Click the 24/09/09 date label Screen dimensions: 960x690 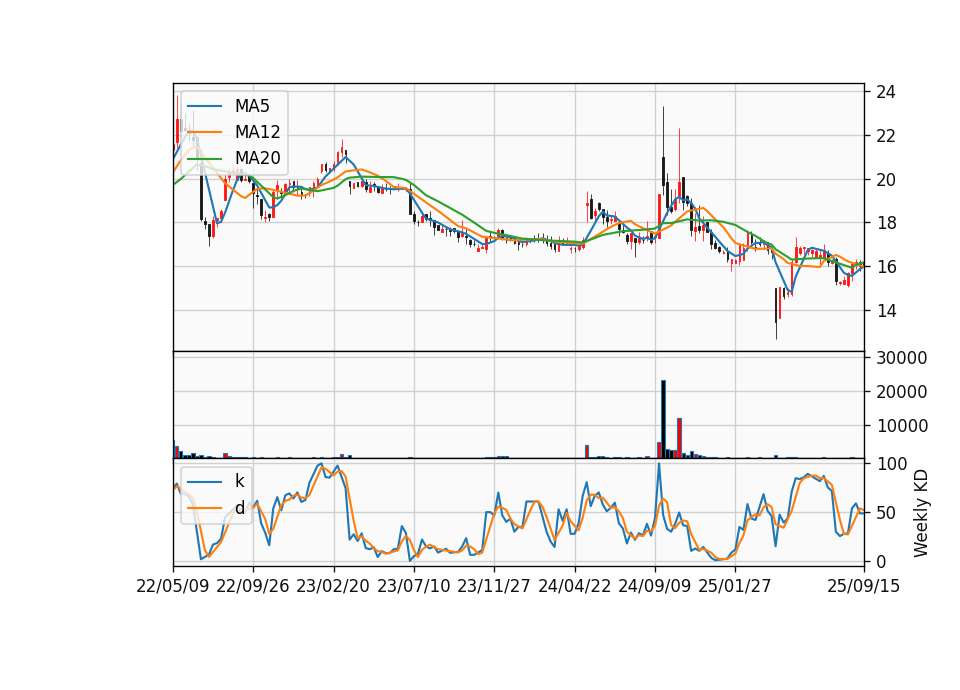click(654, 586)
